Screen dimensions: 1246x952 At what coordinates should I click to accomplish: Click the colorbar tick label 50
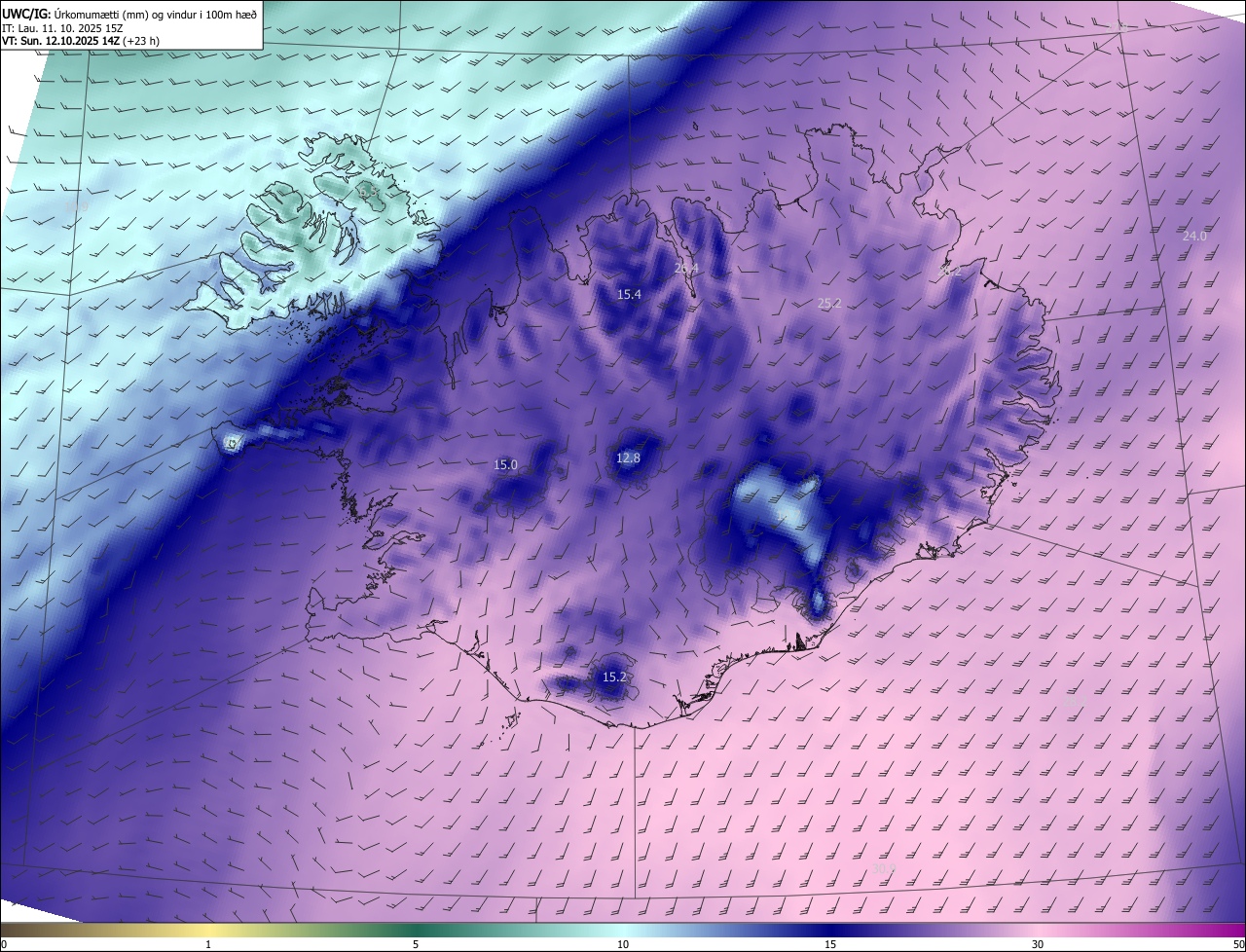[1238, 944]
